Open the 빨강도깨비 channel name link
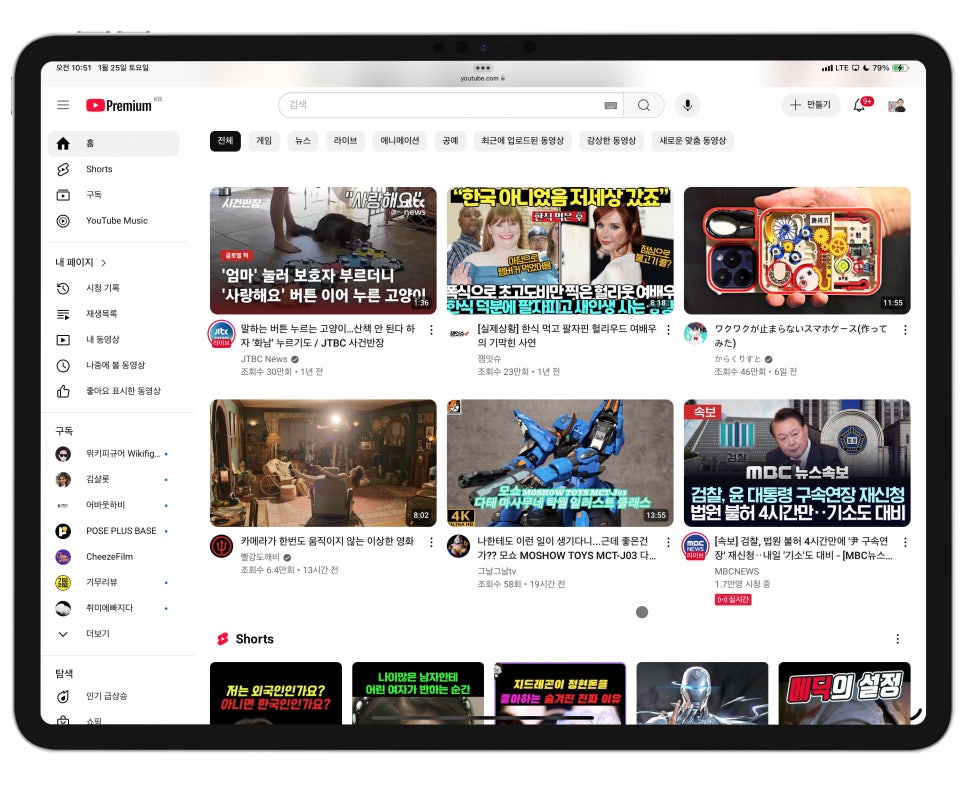 coord(259,557)
